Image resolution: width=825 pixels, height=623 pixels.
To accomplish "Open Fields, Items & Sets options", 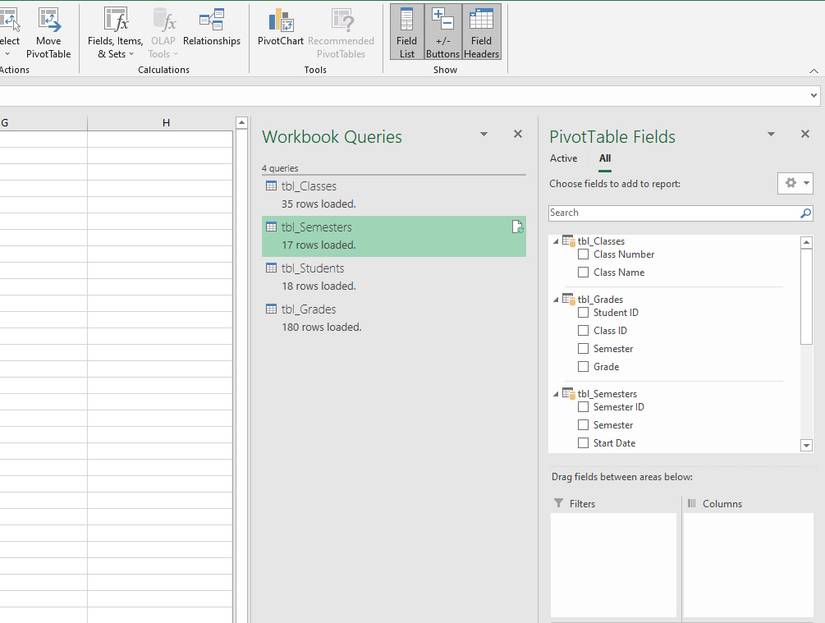I will 113,30.
